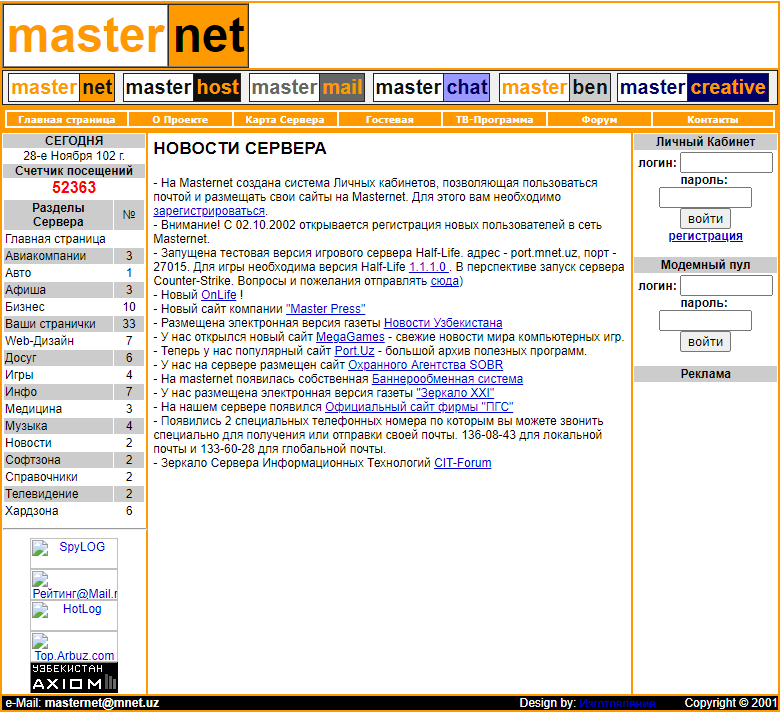The height and width of the screenshot is (716, 783).
Task: Go to Главная страница in orange menu
Action: point(66,120)
